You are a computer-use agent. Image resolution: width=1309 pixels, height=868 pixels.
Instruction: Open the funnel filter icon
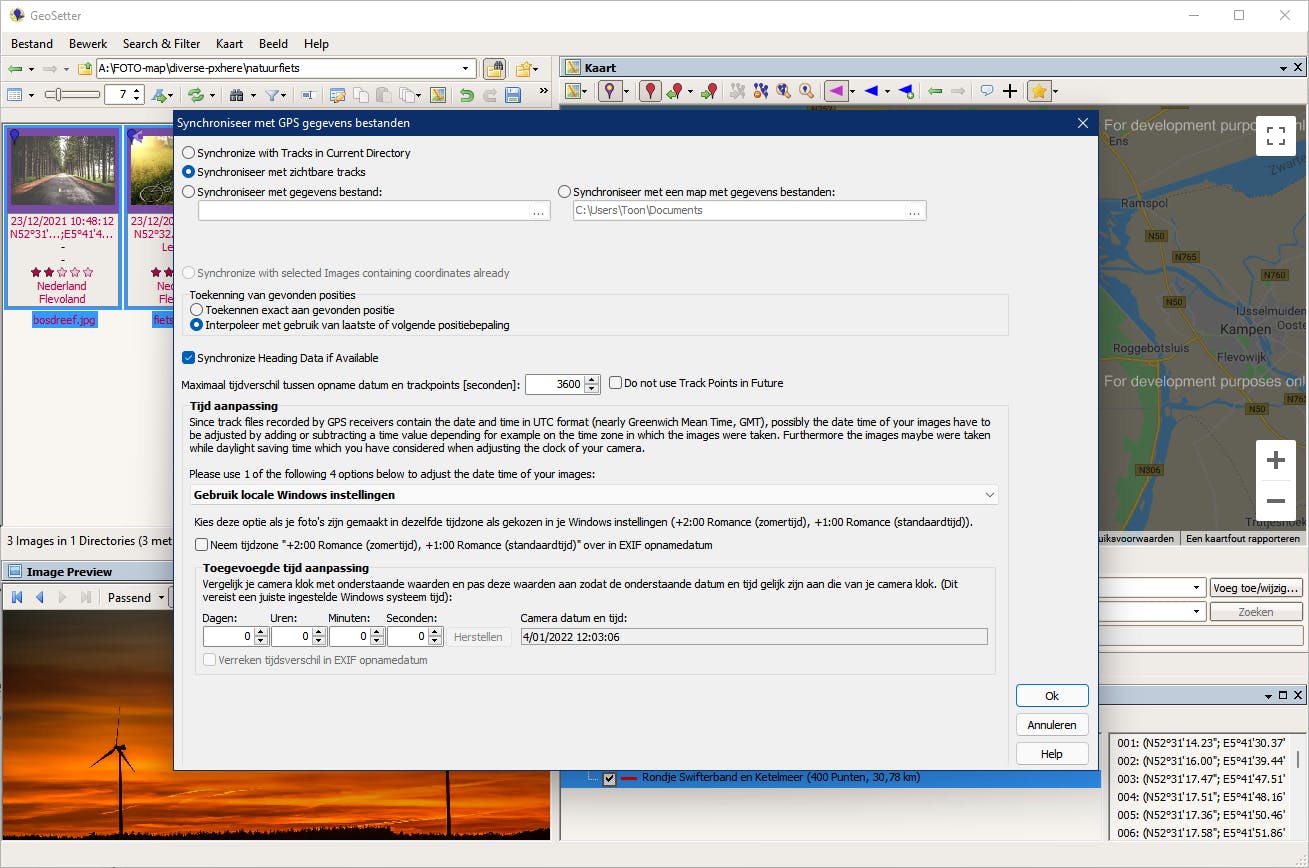tap(272, 95)
